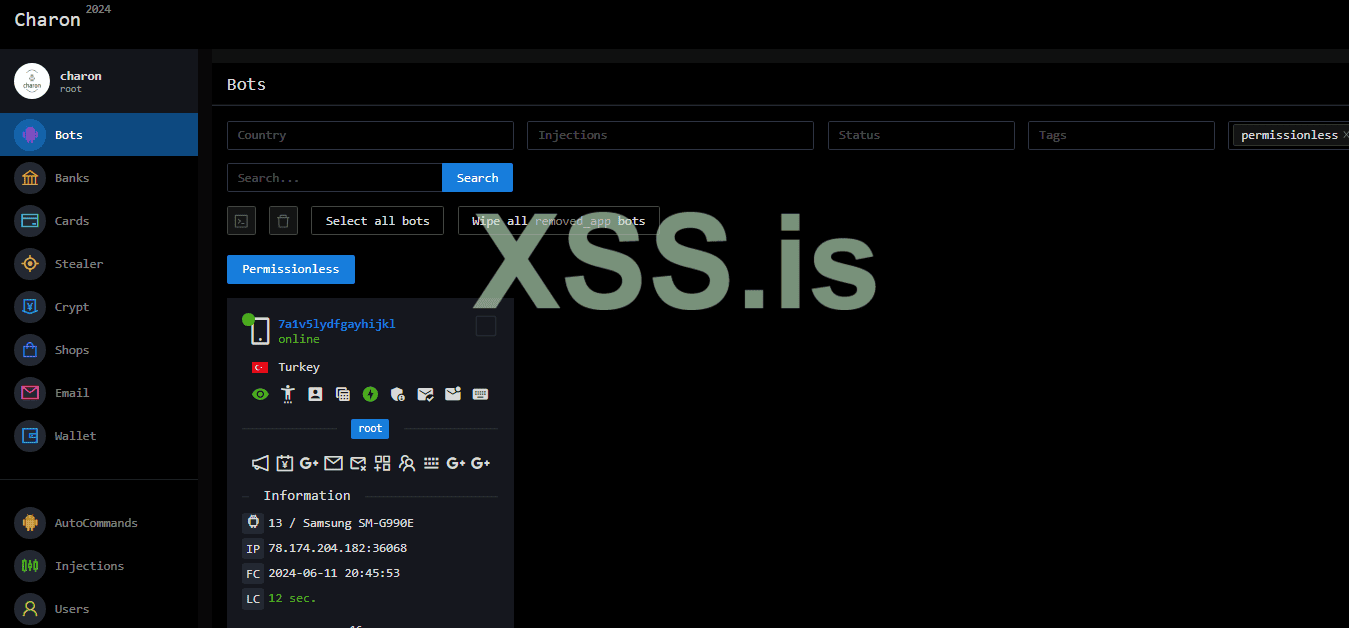Image resolution: width=1349 pixels, height=628 pixels.
Task: Tick the checkbox on the Turkey bot card
Action: (486, 326)
